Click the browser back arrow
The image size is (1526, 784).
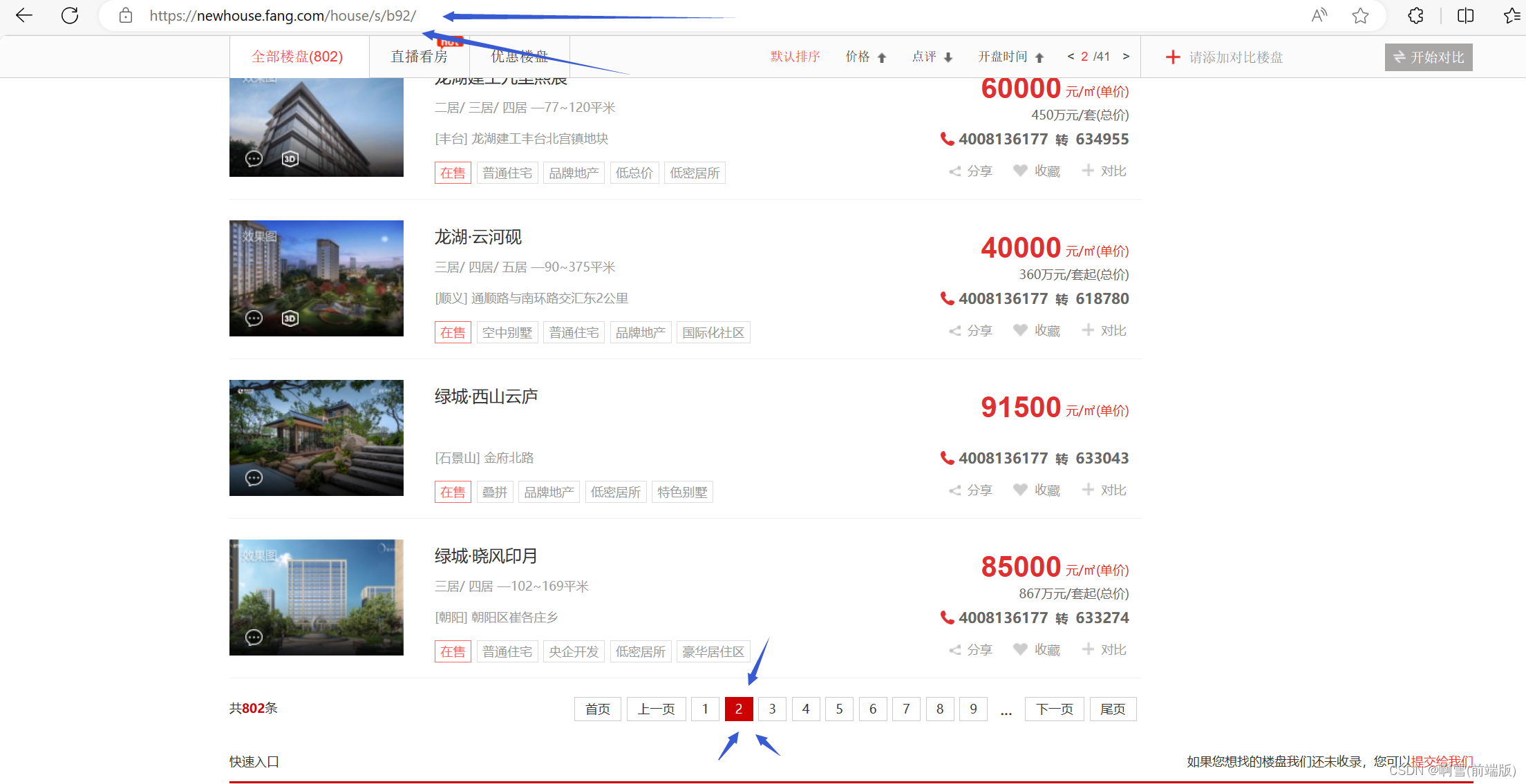tap(24, 15)
